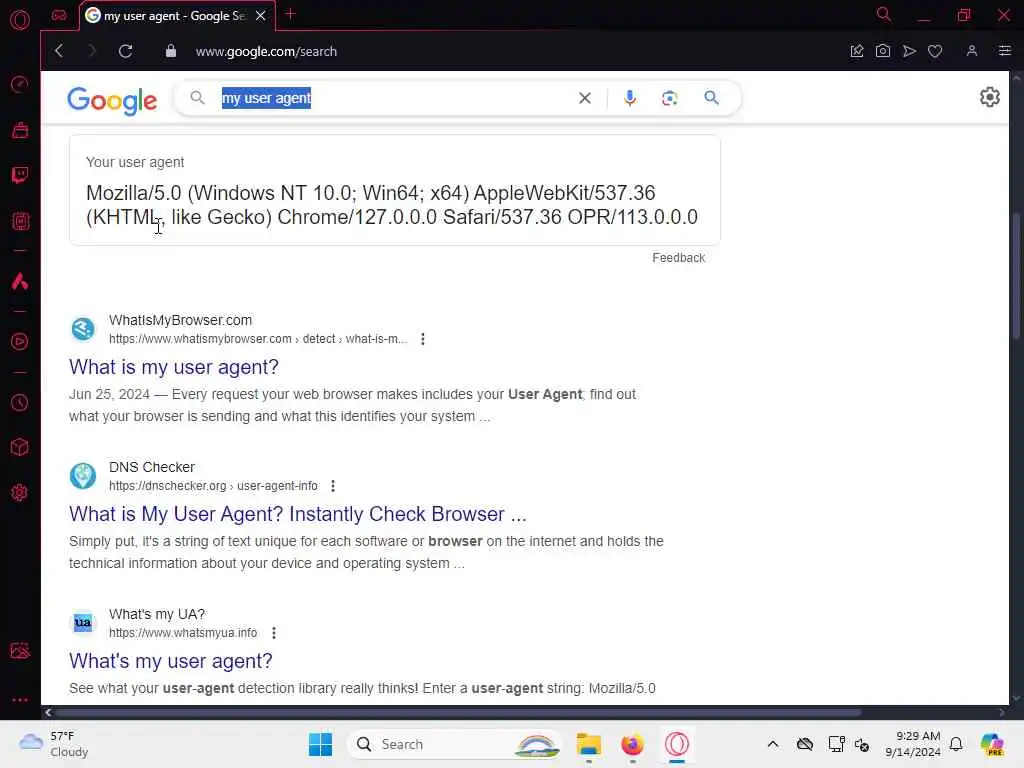Image resolution: width=1024 pixels, height=768 pixels.
Task: Reload the current page
Action: [125, 51]
